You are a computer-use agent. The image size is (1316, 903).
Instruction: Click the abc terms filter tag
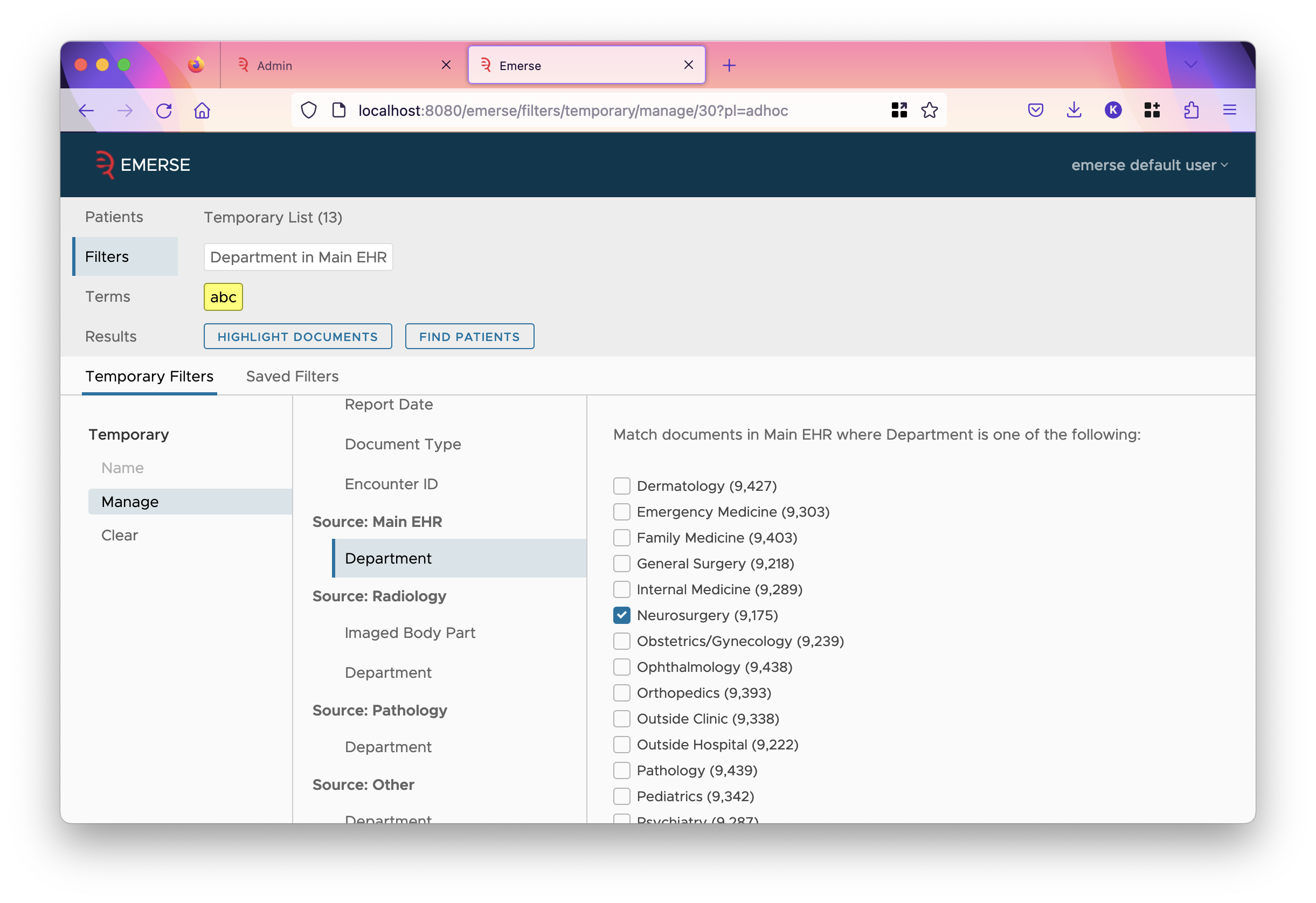[222, 297]
